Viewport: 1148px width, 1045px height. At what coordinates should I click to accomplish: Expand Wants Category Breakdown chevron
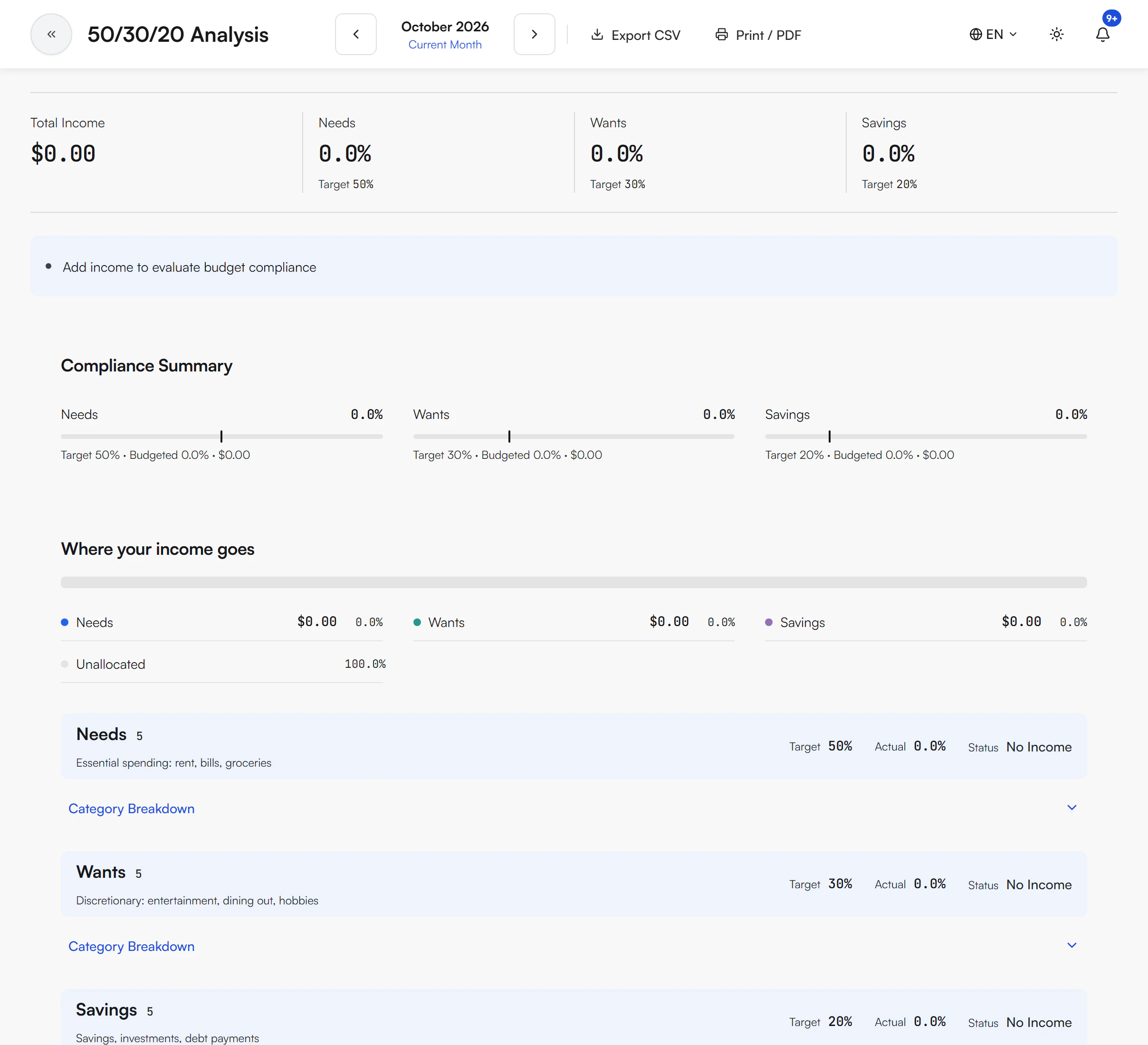1071,945
